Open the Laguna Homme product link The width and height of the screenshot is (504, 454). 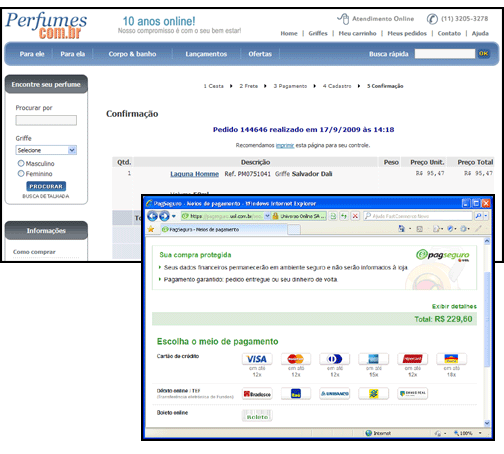click(195, 174)
